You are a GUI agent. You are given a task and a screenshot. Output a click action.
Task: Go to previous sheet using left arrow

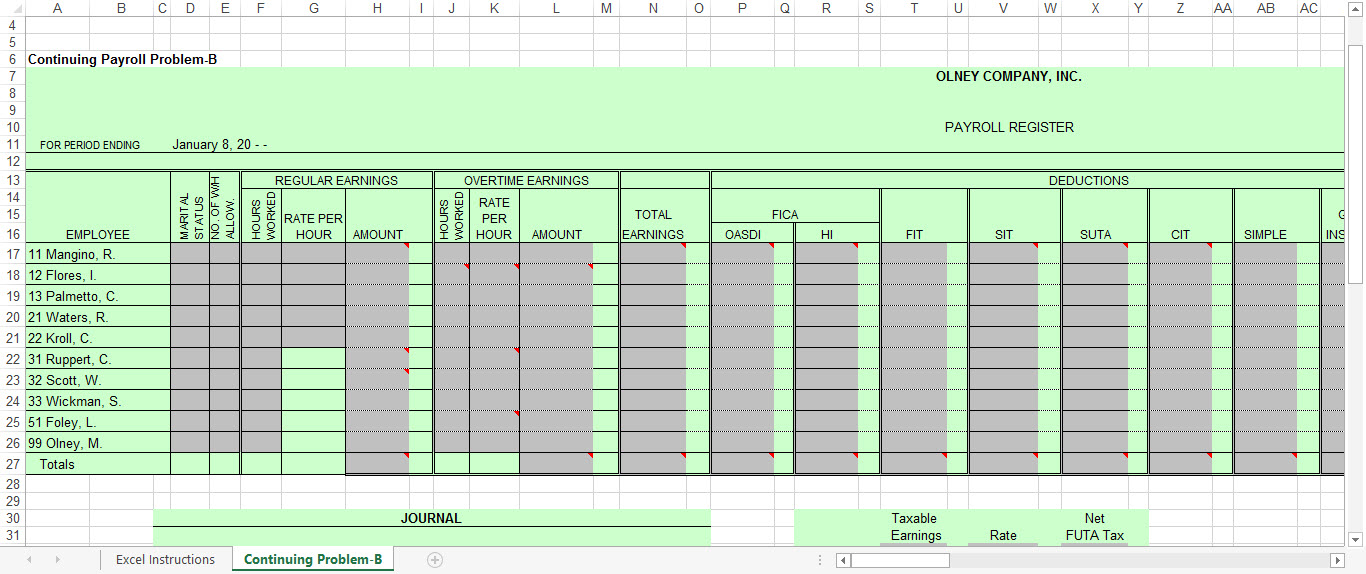[x=29, y=560]
